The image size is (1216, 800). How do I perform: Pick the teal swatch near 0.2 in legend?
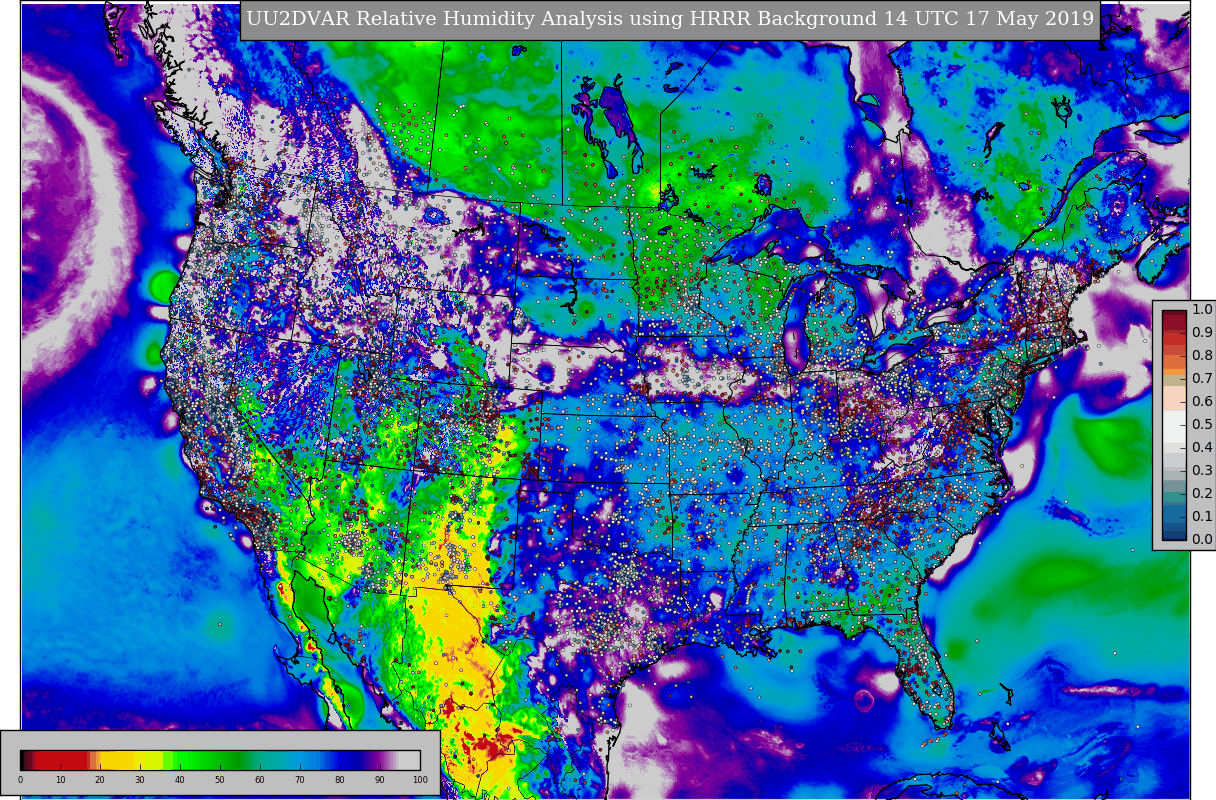coord(1174,497)
